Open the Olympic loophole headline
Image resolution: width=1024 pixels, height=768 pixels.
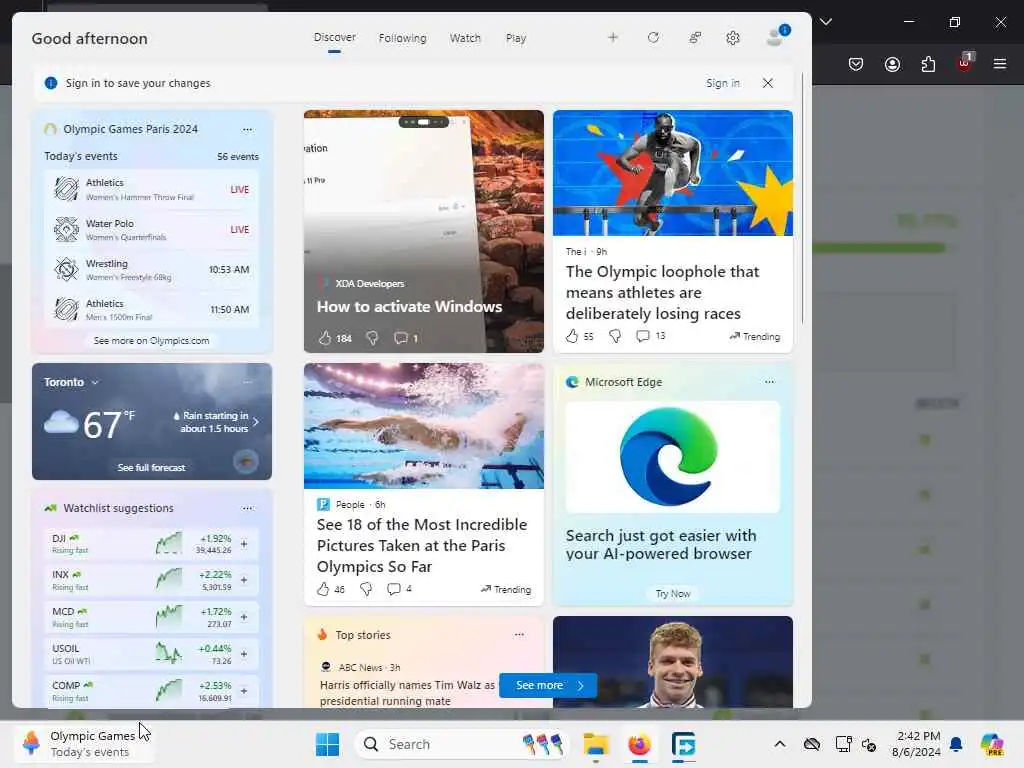662,293
